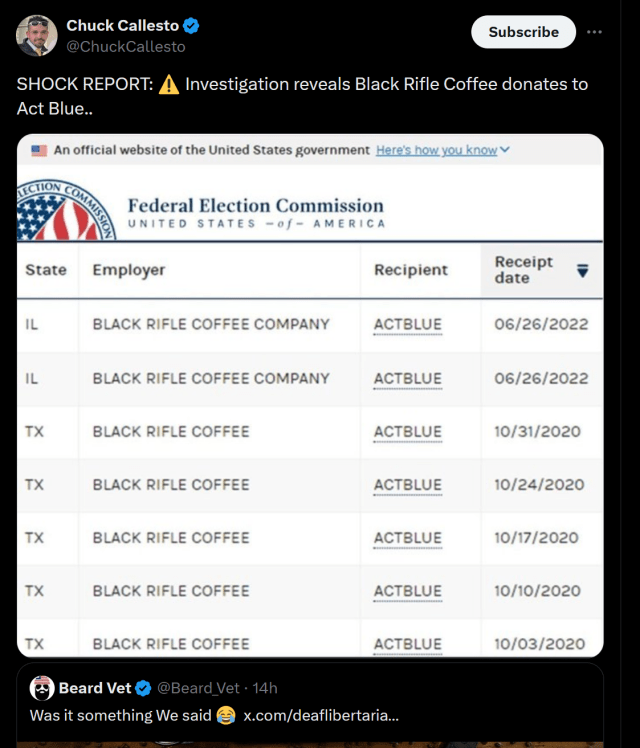Click the Federal Election Commission seal logo
The image size is (640, 748).
click(x=66, y=210)
